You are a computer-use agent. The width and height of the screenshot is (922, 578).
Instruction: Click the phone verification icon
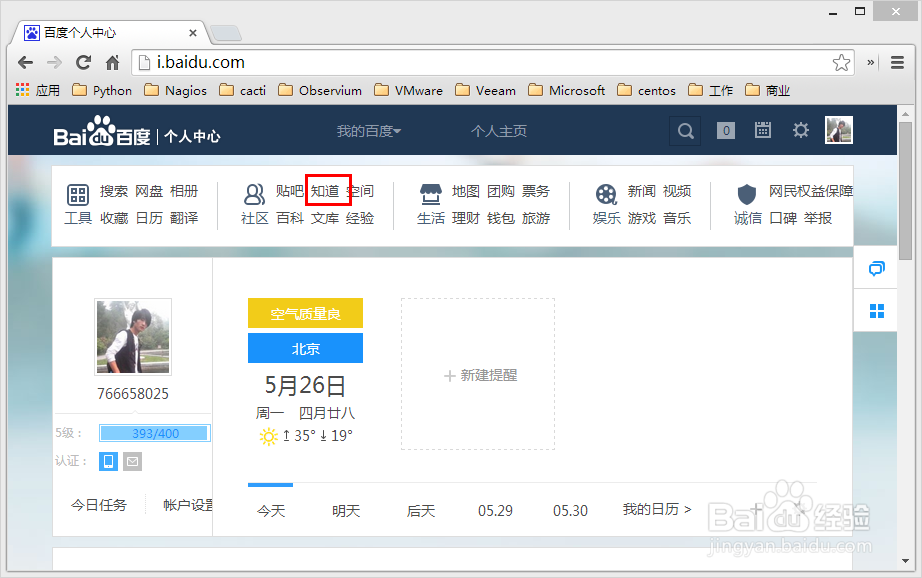(108, 462)
